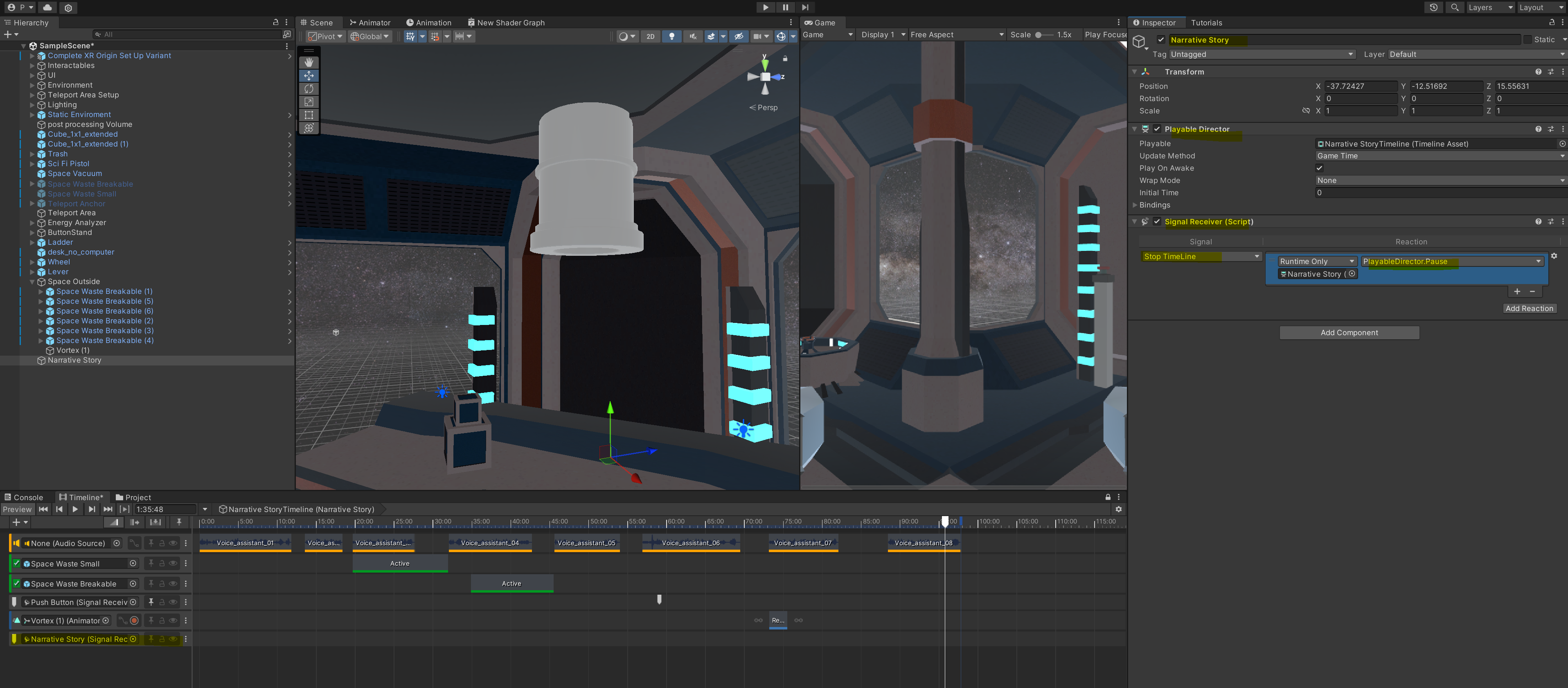
Task: Select the Rotate tool in Scene toolbar
Action: coord(309,89)
